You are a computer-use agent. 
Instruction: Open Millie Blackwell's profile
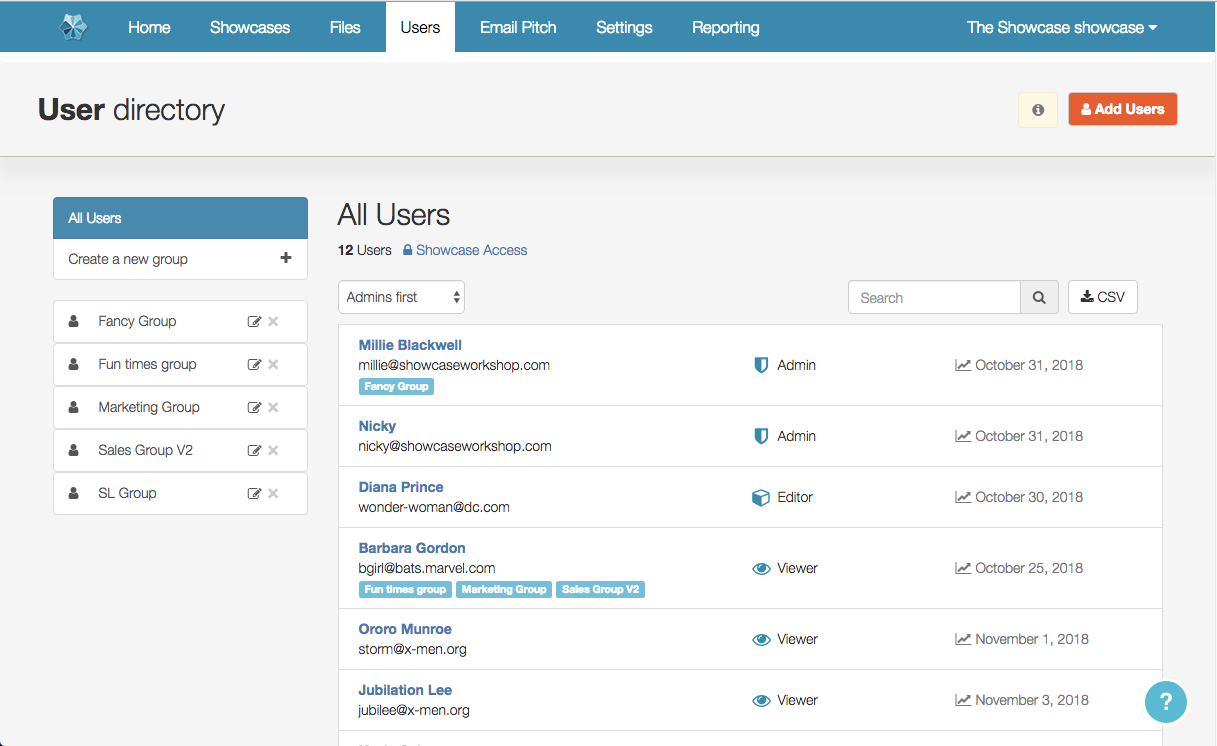[x=410, y=345]
